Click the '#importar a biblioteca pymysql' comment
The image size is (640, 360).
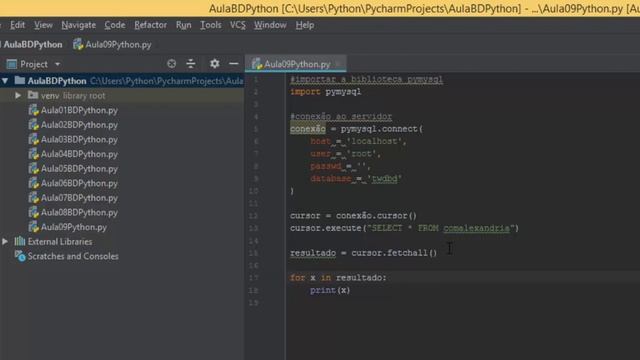tap(366, 79)
